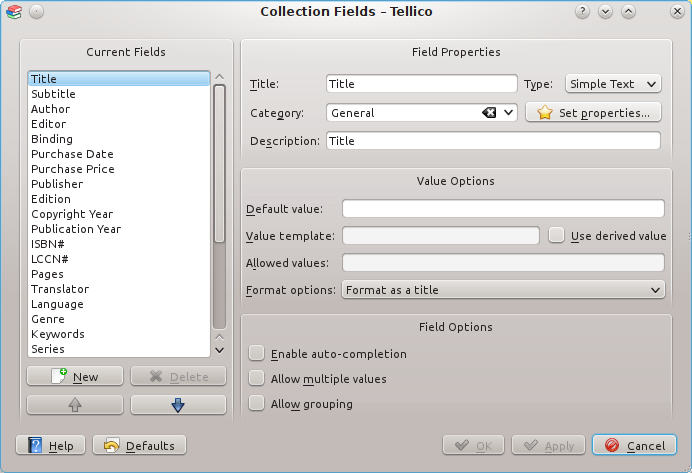Select Translator in the field list
The width and height of the screenshot is (692, 473).
point(119,289)
